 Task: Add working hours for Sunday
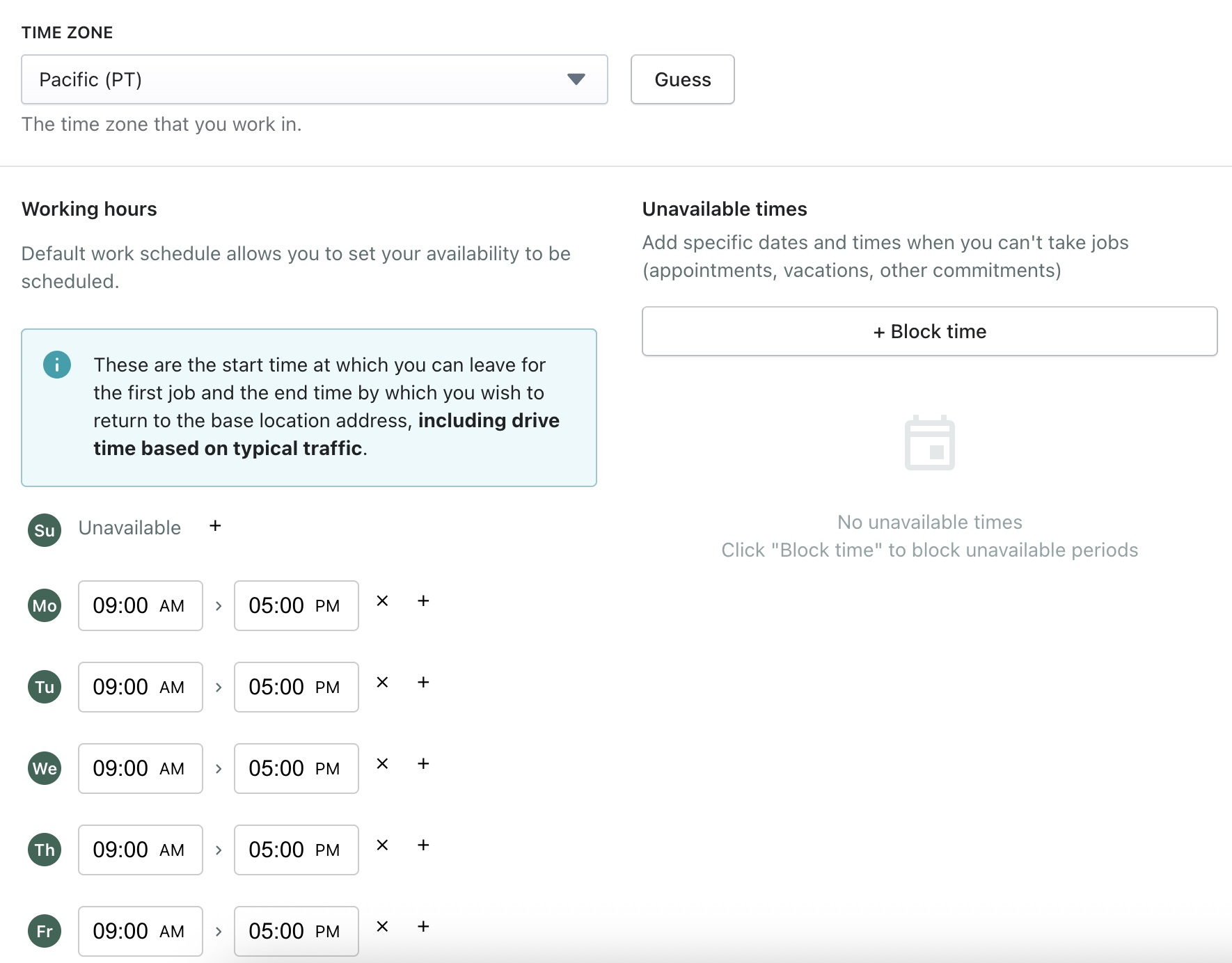pyautogui.click(x=215, y=526)
